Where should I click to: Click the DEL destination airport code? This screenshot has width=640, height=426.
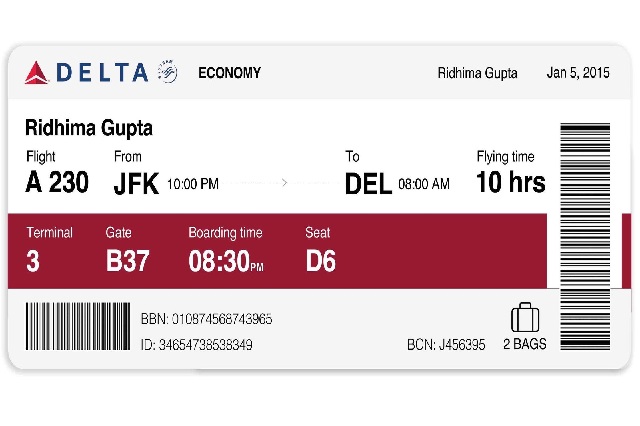click(x=368, y=184)
